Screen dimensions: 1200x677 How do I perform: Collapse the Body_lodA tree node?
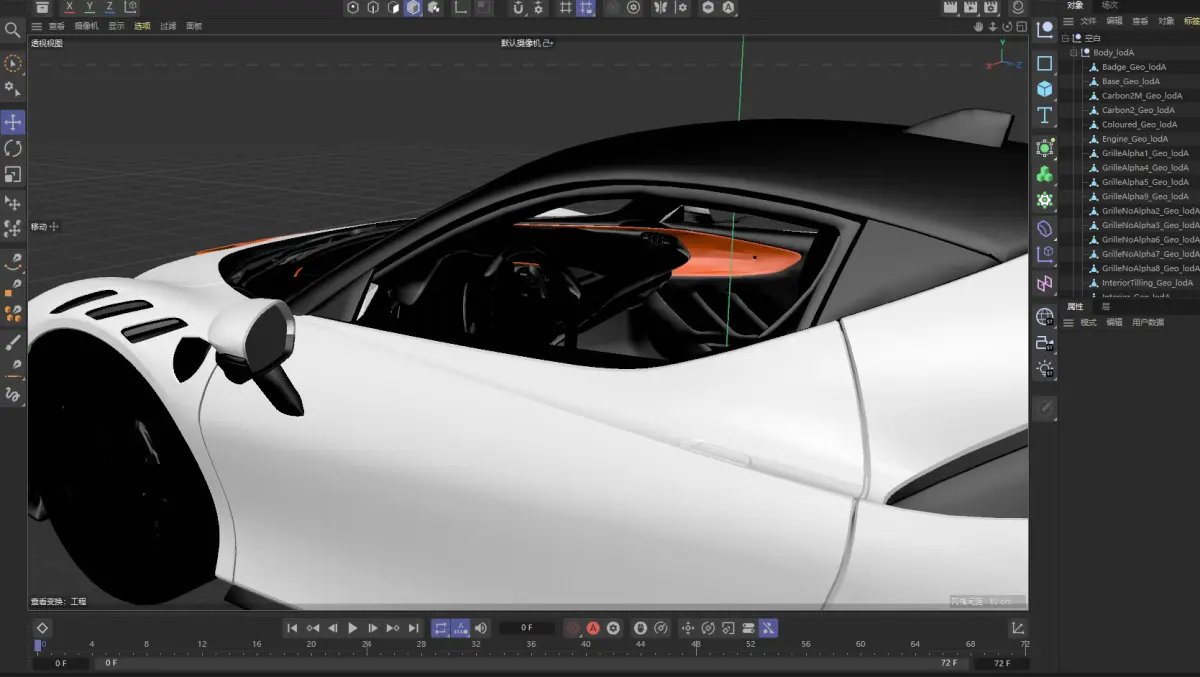tap(1074, 53)
